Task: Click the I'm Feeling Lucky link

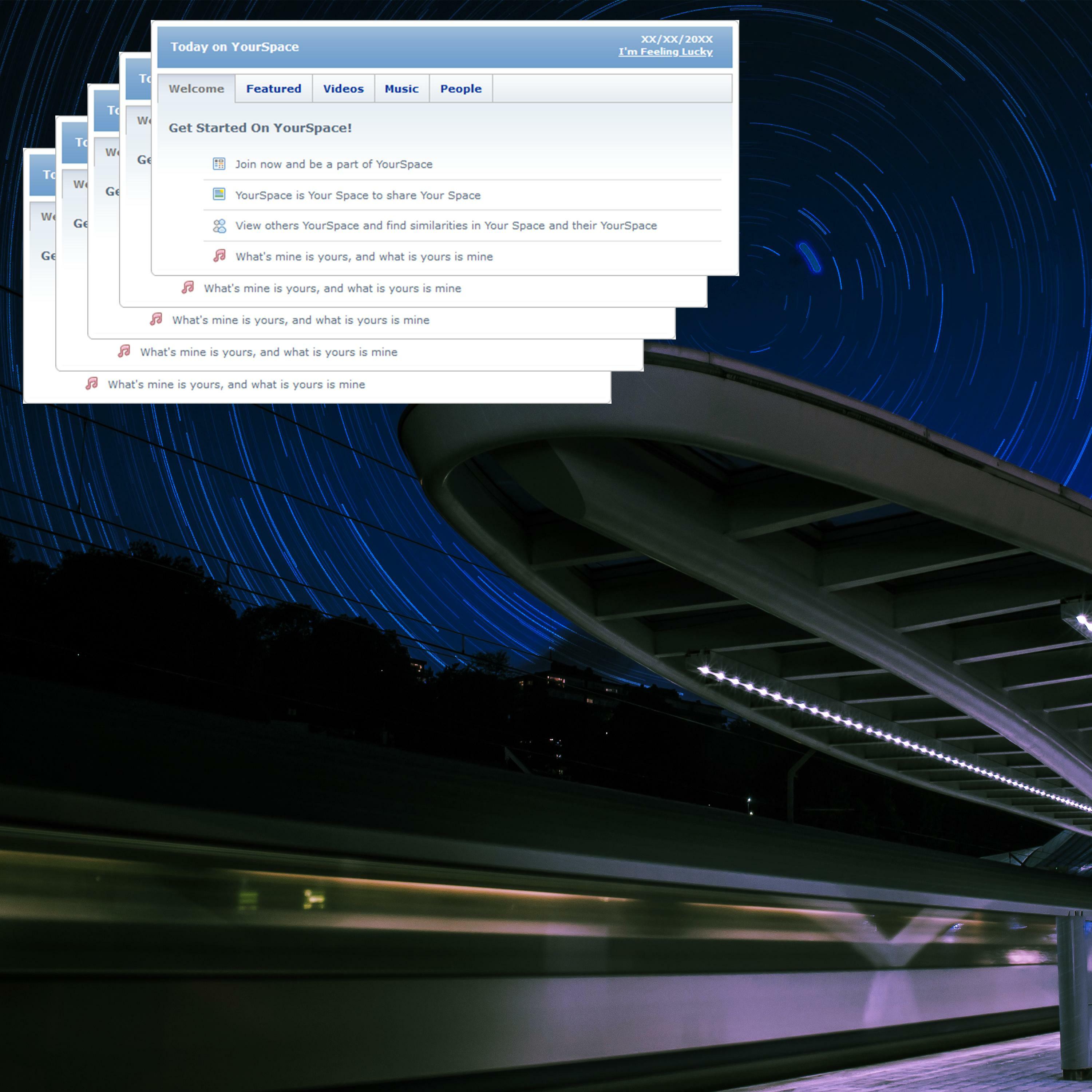Action: [x=665, y=51]
